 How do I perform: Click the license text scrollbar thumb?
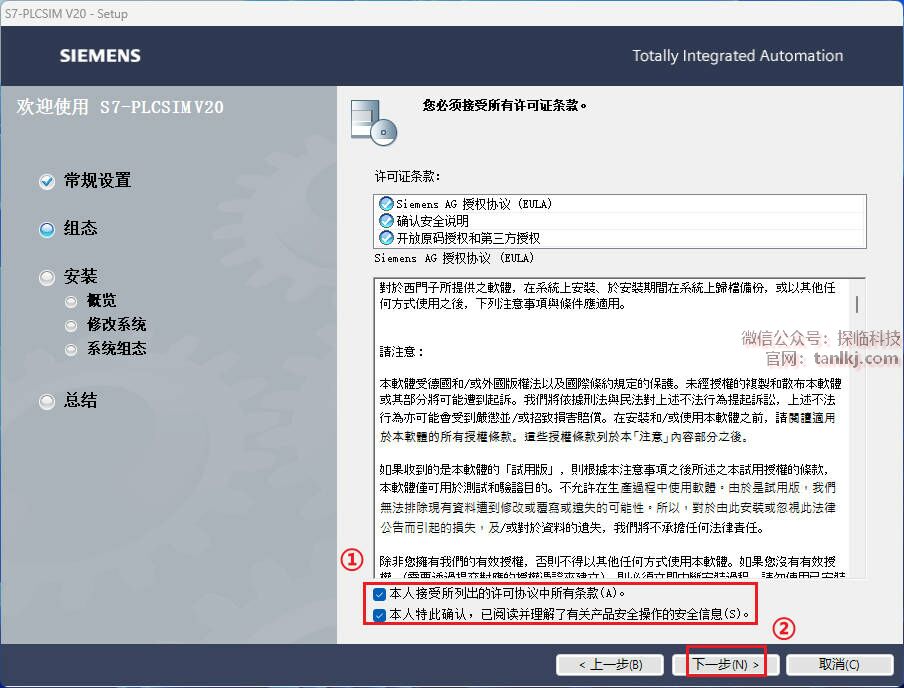pyautogui.click(x=857, y=304)
